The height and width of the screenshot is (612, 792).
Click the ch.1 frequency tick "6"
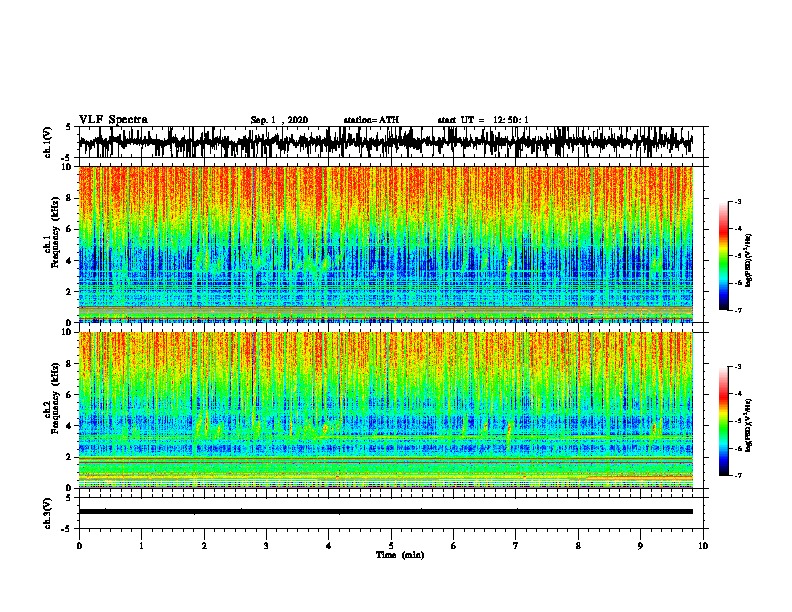click(70, 230)
